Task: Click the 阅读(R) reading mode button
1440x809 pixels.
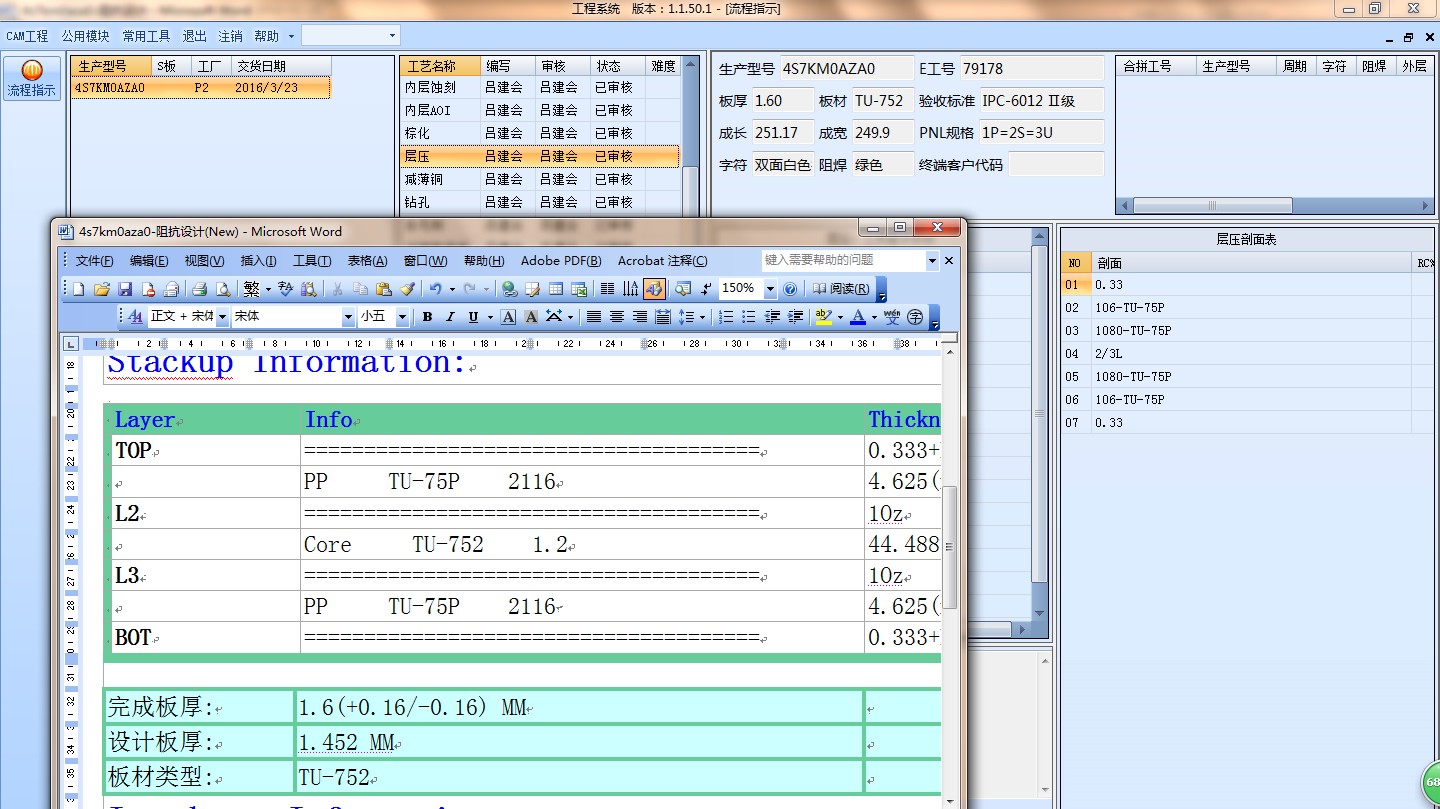Action: (840, 289)
